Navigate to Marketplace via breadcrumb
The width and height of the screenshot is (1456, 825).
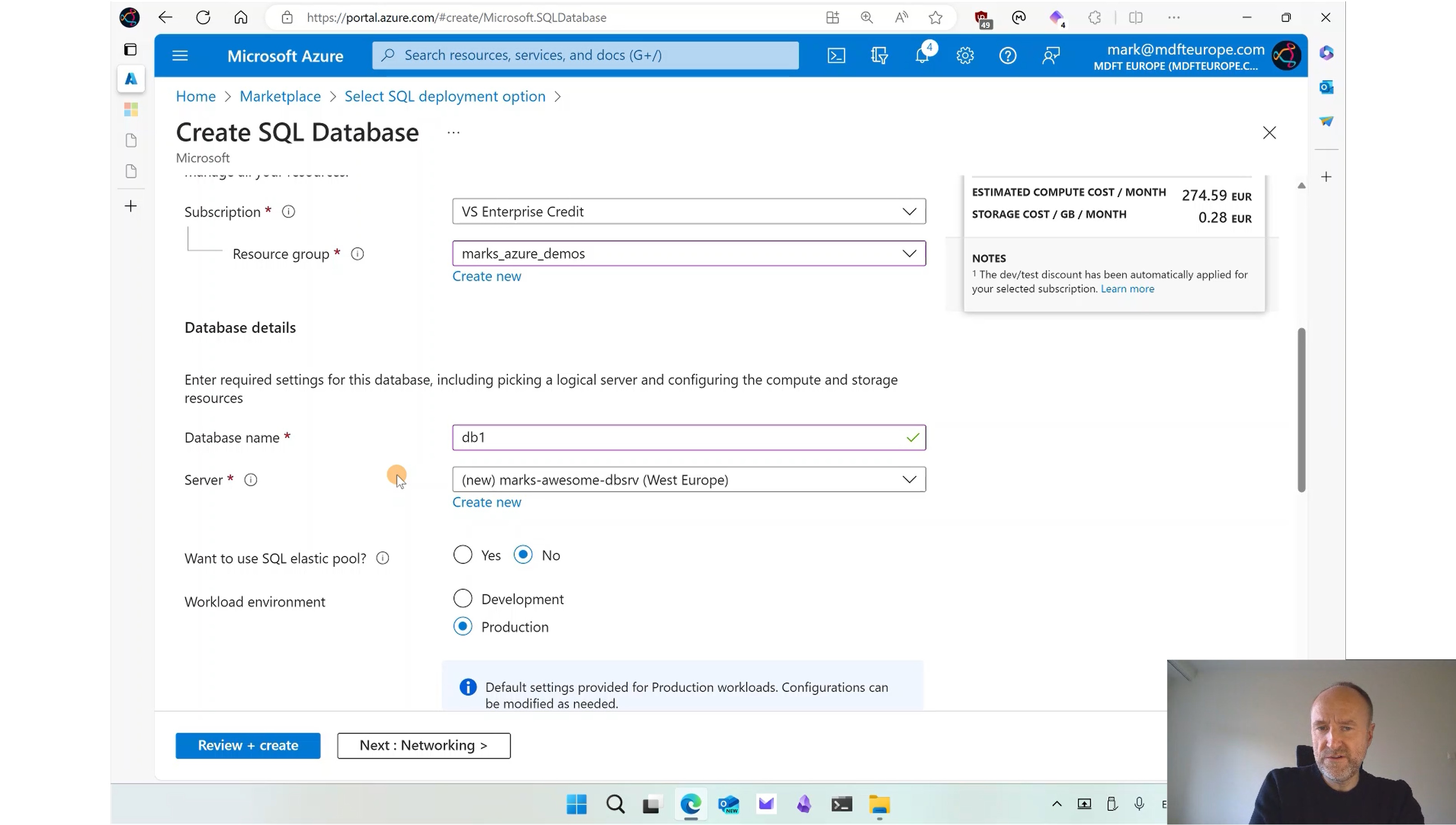tap(280, 96)
